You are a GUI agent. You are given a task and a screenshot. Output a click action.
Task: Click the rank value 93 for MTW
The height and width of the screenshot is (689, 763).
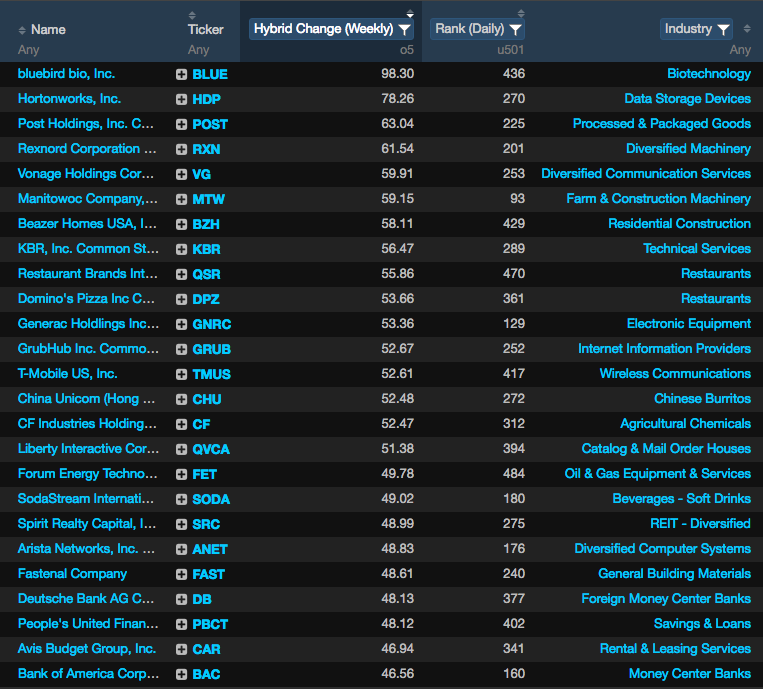(517, 199)
